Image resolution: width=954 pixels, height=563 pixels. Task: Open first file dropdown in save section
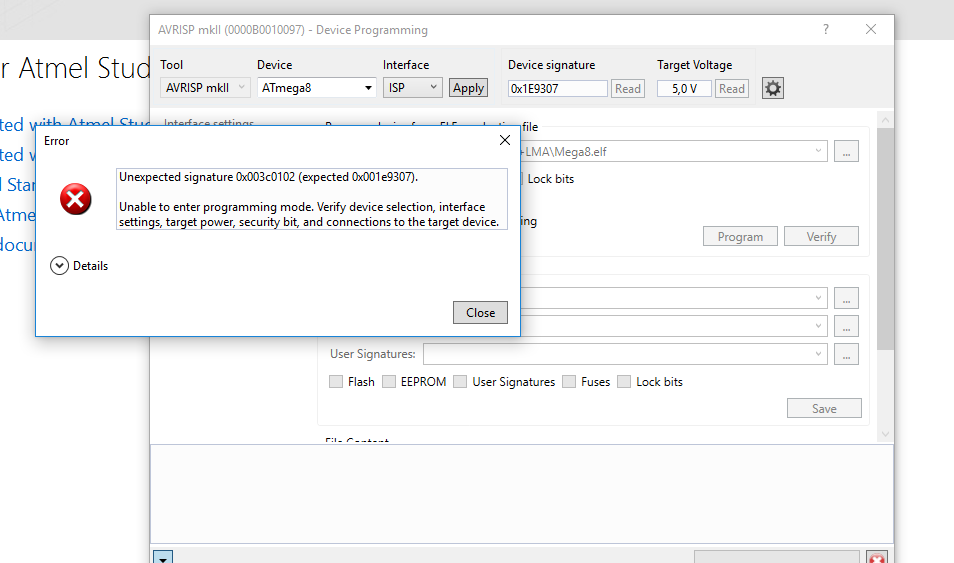(818, 298)
